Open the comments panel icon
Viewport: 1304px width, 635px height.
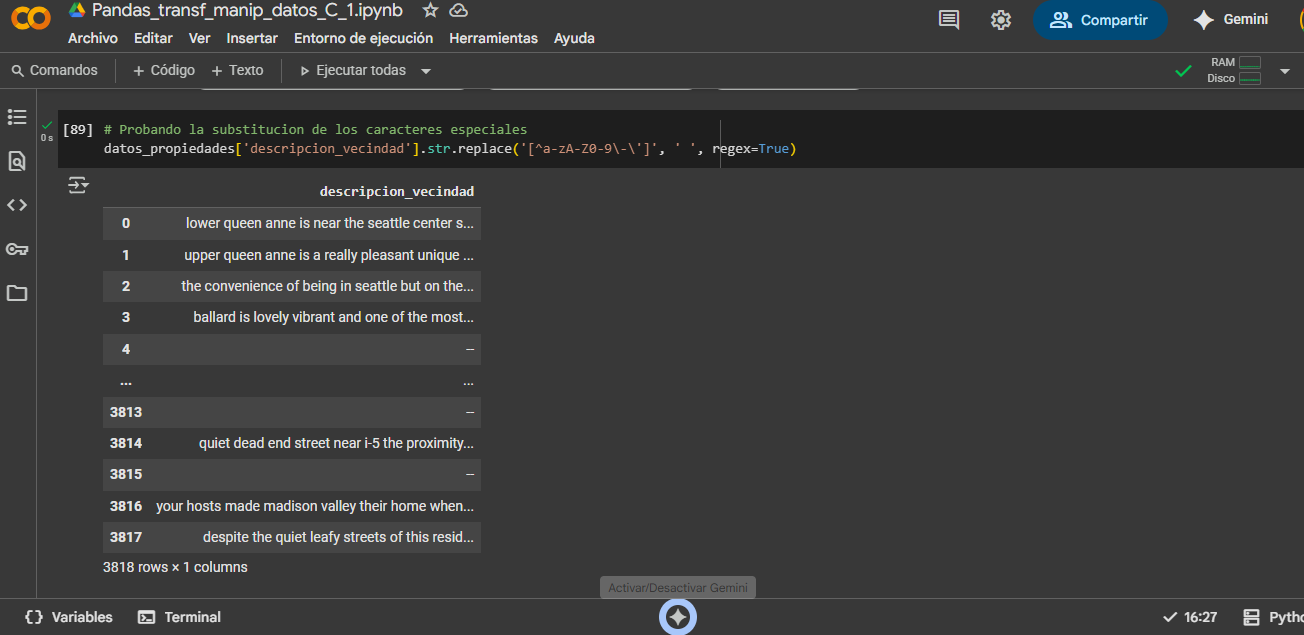point(949,20)
